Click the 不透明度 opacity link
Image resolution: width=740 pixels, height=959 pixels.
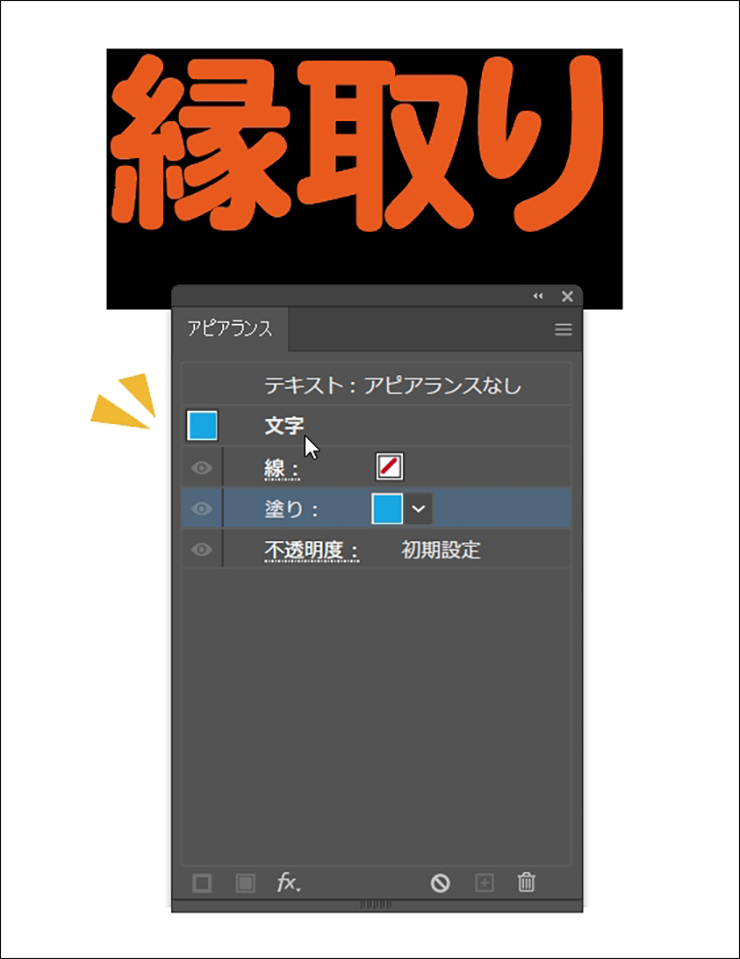(x=311, y=551)
